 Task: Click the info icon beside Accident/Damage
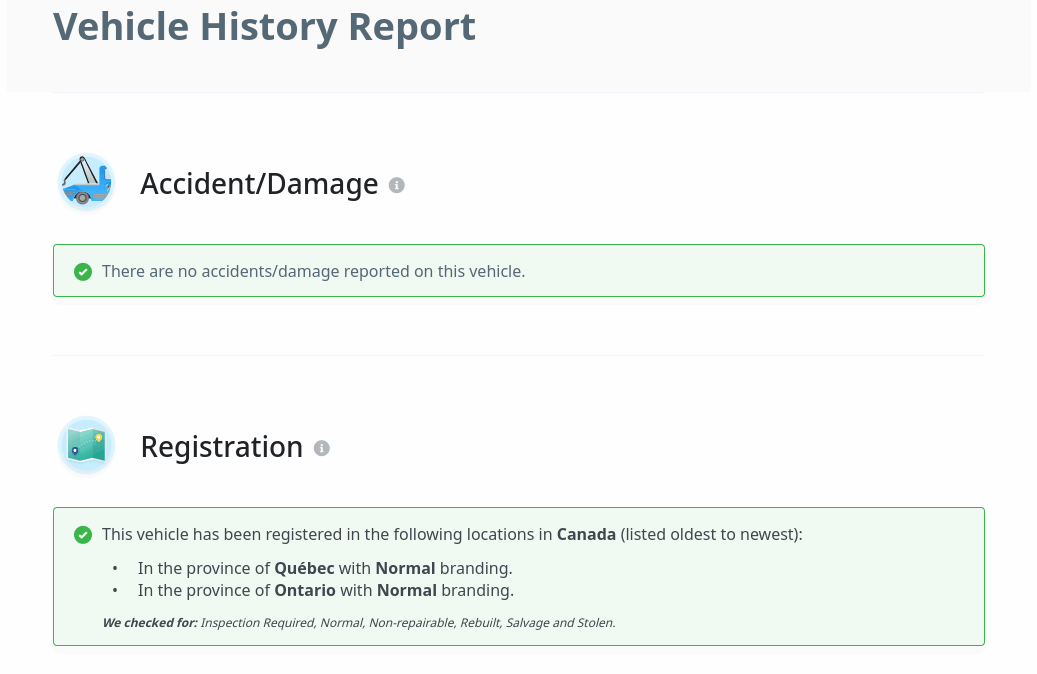[397, 185]
